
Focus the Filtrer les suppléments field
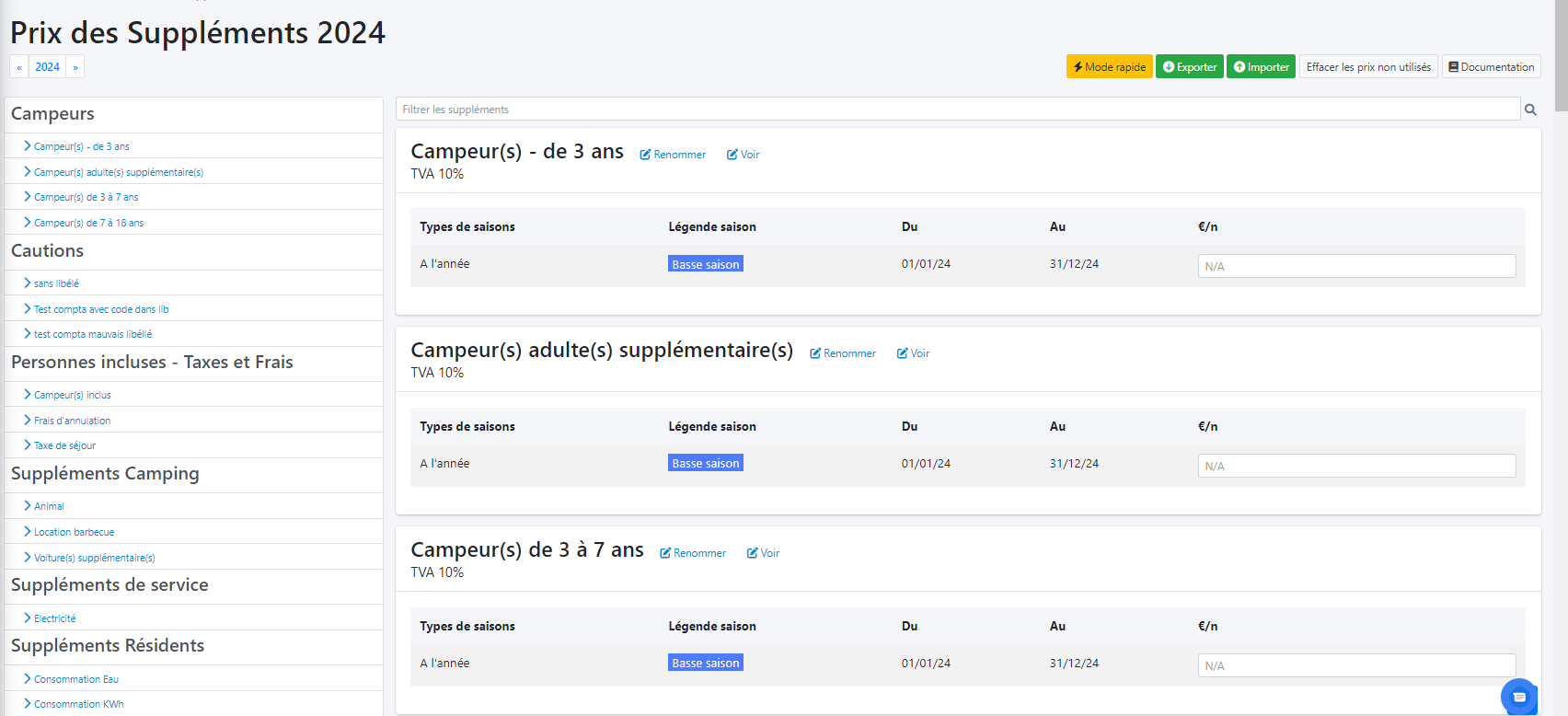coord(957,110)
